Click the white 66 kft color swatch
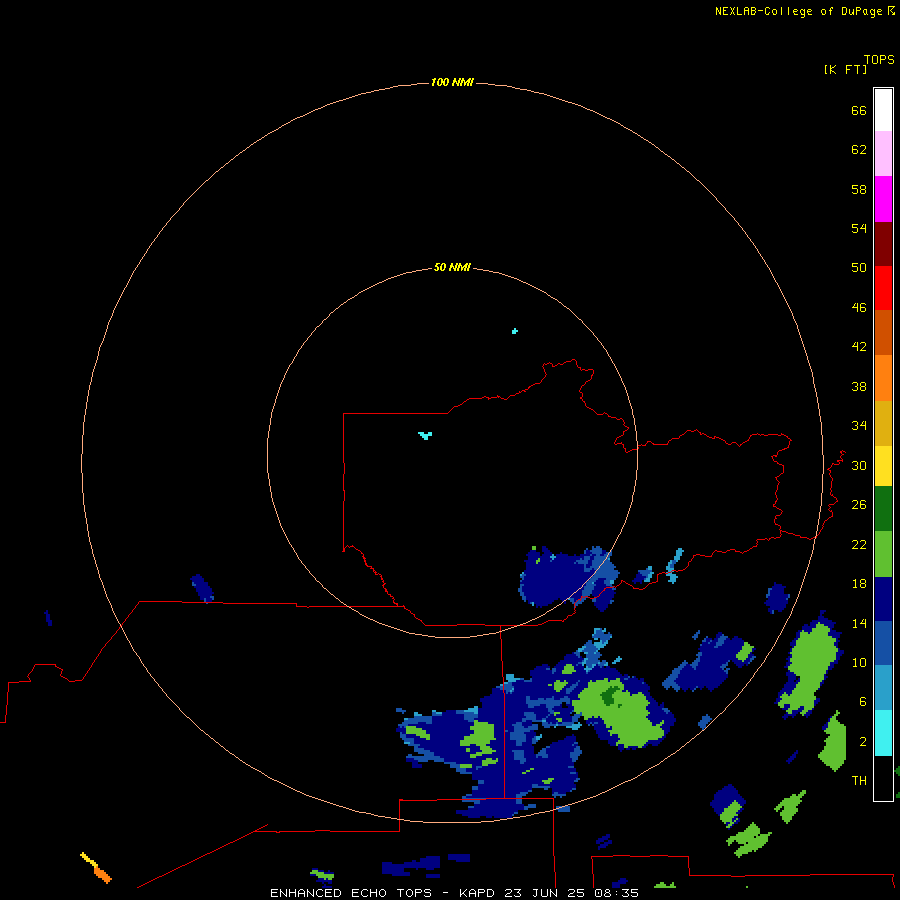 (883, 110)
